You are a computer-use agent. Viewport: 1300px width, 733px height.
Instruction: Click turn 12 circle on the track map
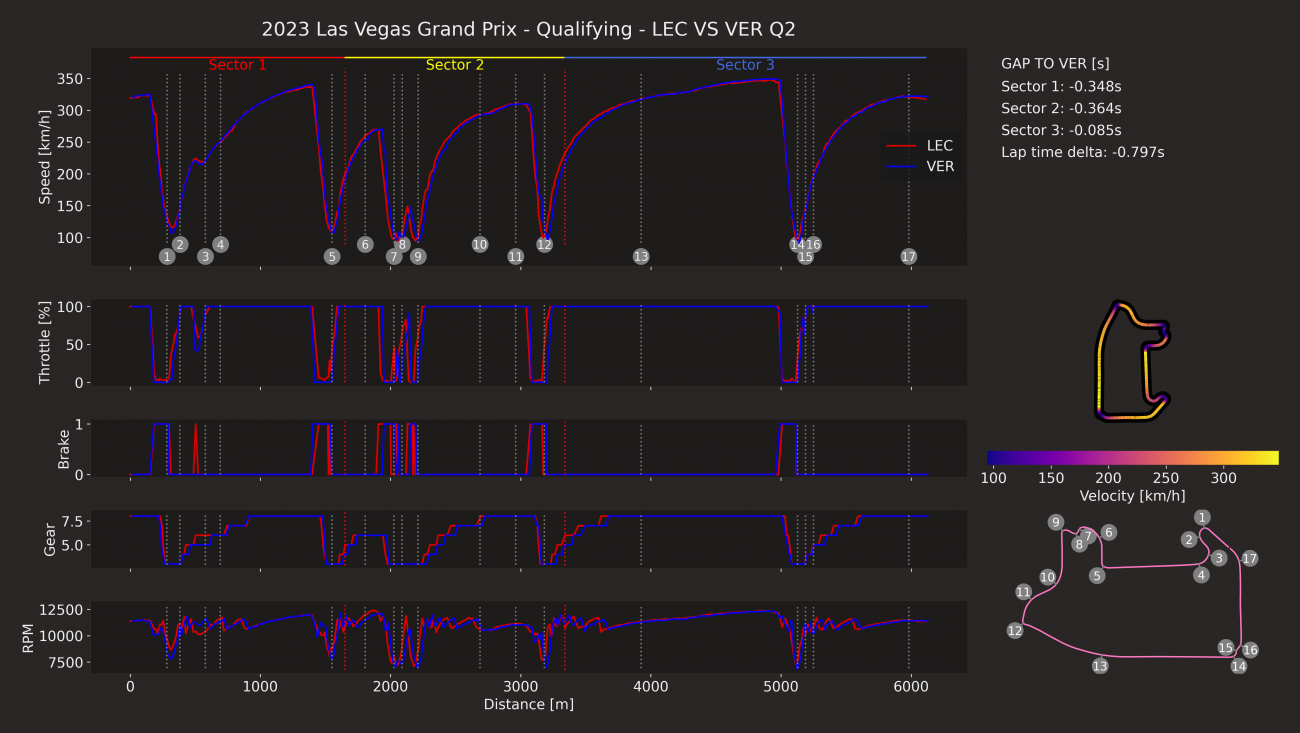[1015, 631]
